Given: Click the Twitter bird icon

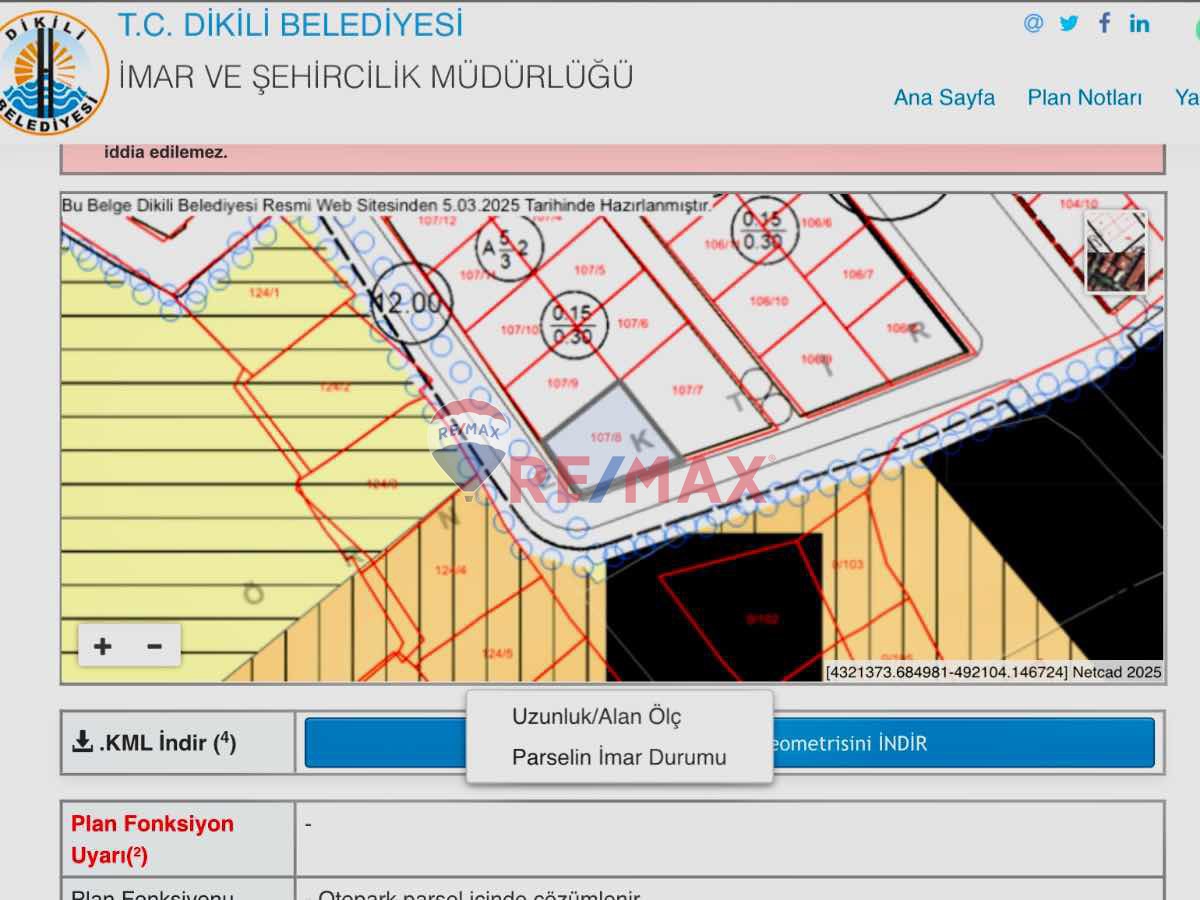Looking at the screenshot, I should click(1069, 22).
